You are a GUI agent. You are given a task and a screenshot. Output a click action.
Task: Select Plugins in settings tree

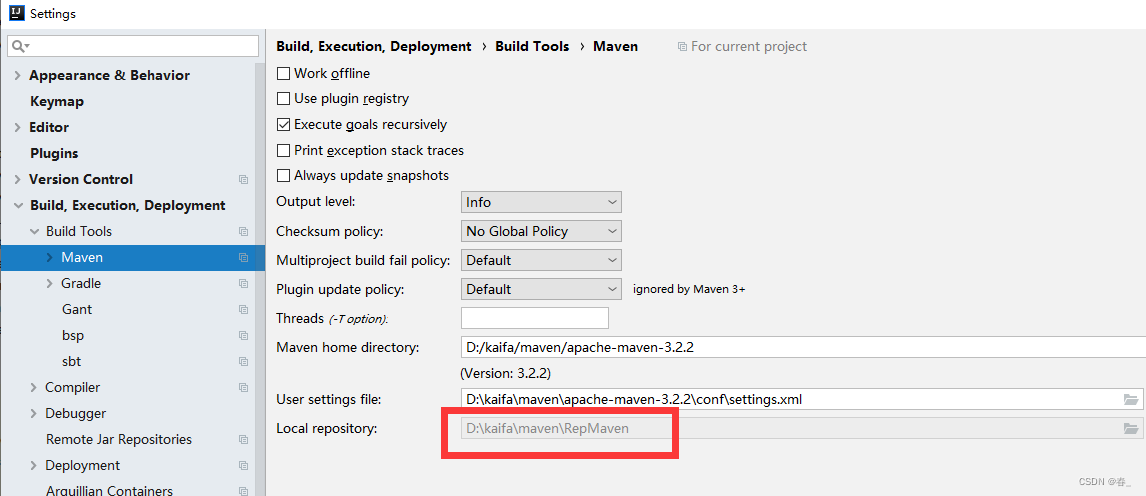coord(54,153)
